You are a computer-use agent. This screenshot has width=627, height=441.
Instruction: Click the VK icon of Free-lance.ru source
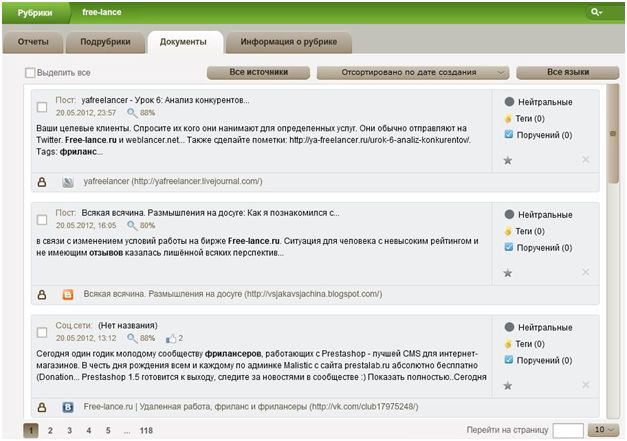click(68, 407)
